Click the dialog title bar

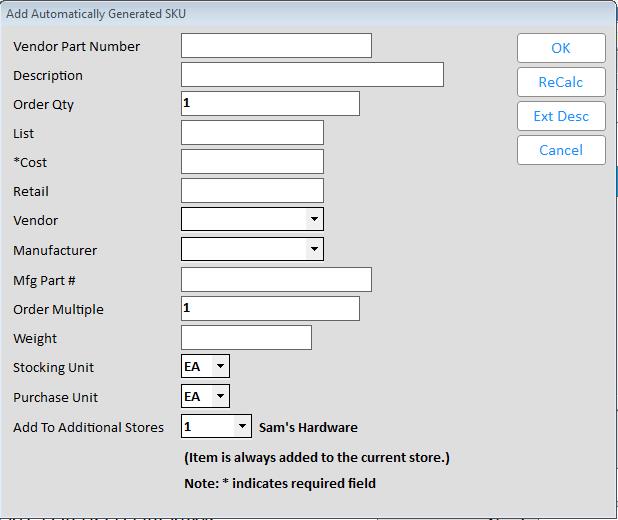300,14
